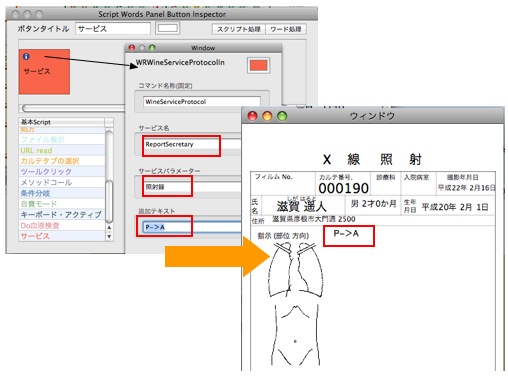Click the 基本Script column header
Screen dimensions: 508x377
62,122
